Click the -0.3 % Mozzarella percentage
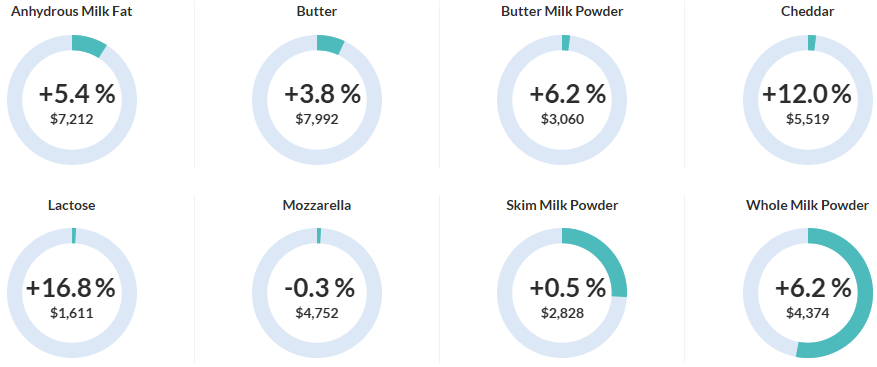The width and height of the screenshot is (877, 367). (x=319, y=288)
